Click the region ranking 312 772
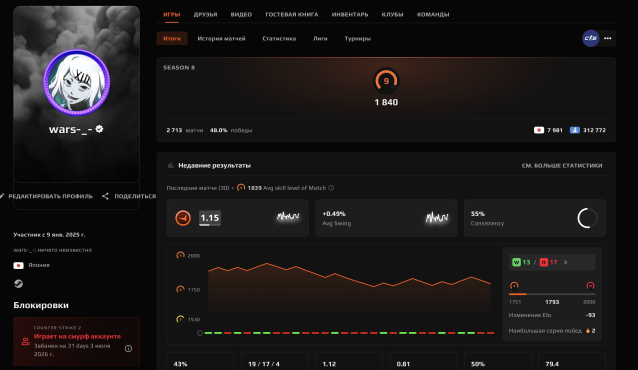 pyautogui.click(x=588, y=130)
